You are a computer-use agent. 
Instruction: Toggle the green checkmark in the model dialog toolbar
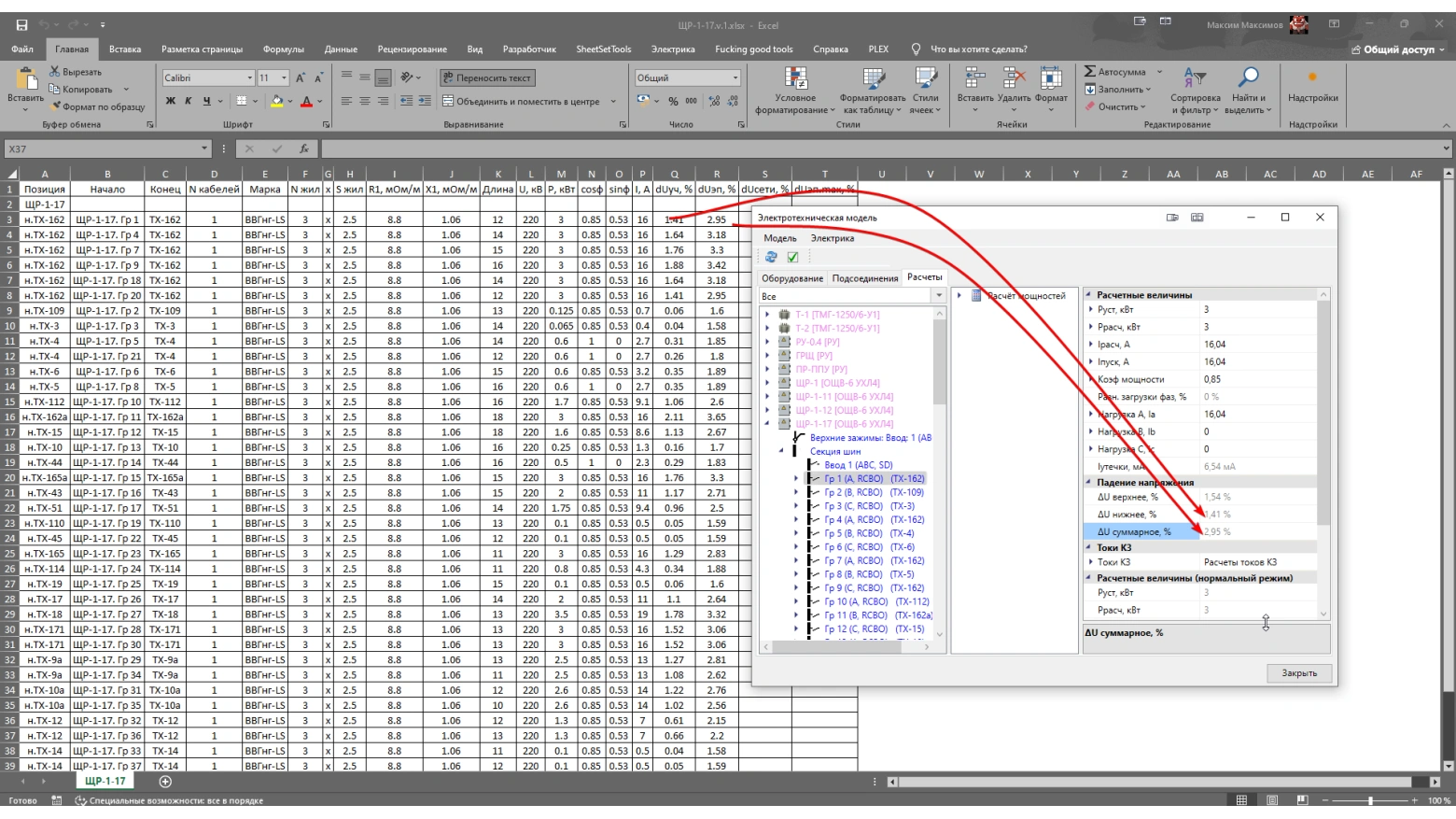(x=792, y=257)
